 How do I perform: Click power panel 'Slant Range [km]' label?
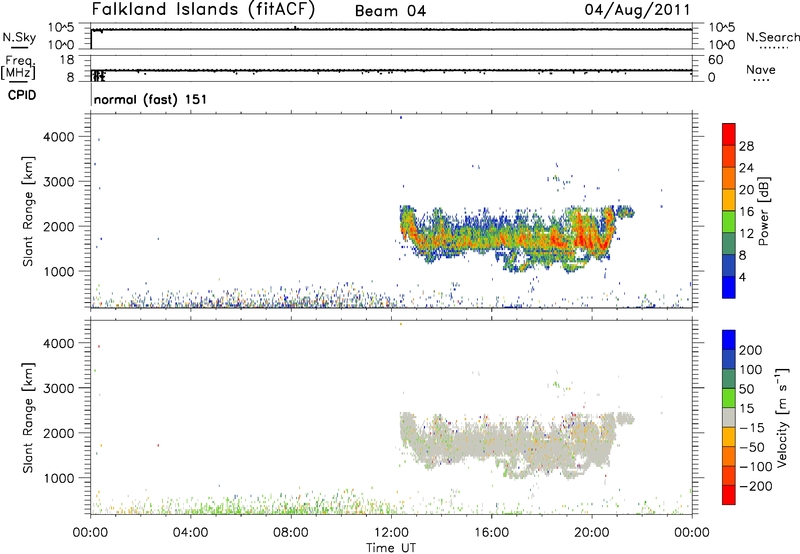pos(28,211)
